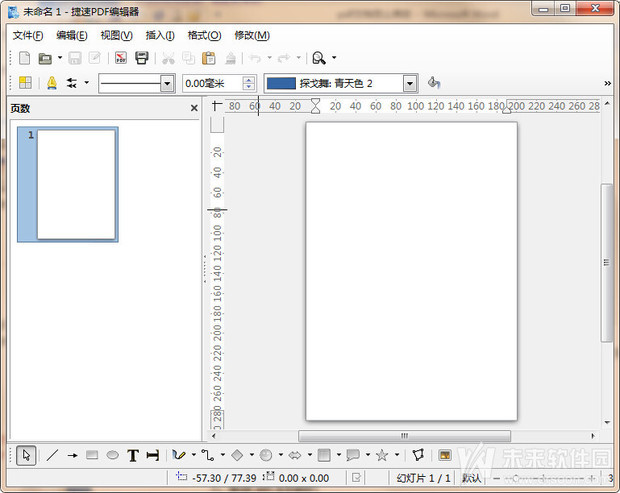
Task: Open the Zoom options dropdown arrow
Action: (x=334, y=58)
